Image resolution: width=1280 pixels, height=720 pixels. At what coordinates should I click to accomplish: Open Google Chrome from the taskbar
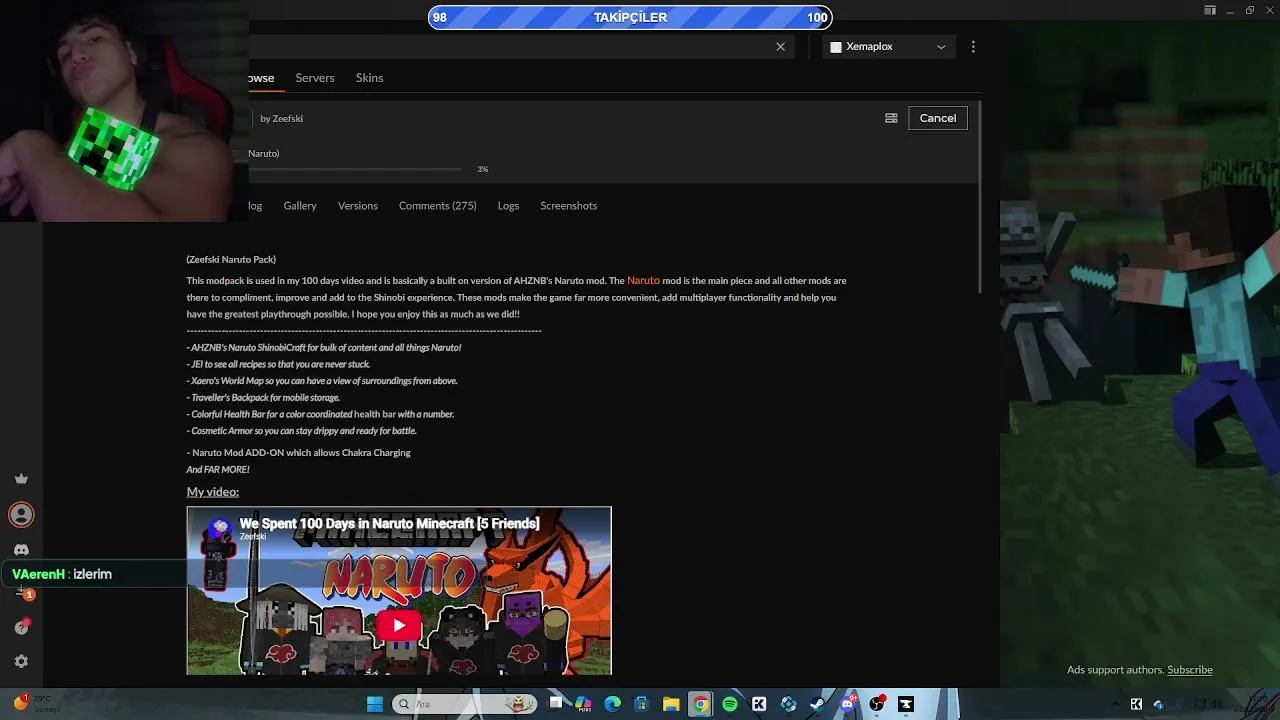[700, 704]
